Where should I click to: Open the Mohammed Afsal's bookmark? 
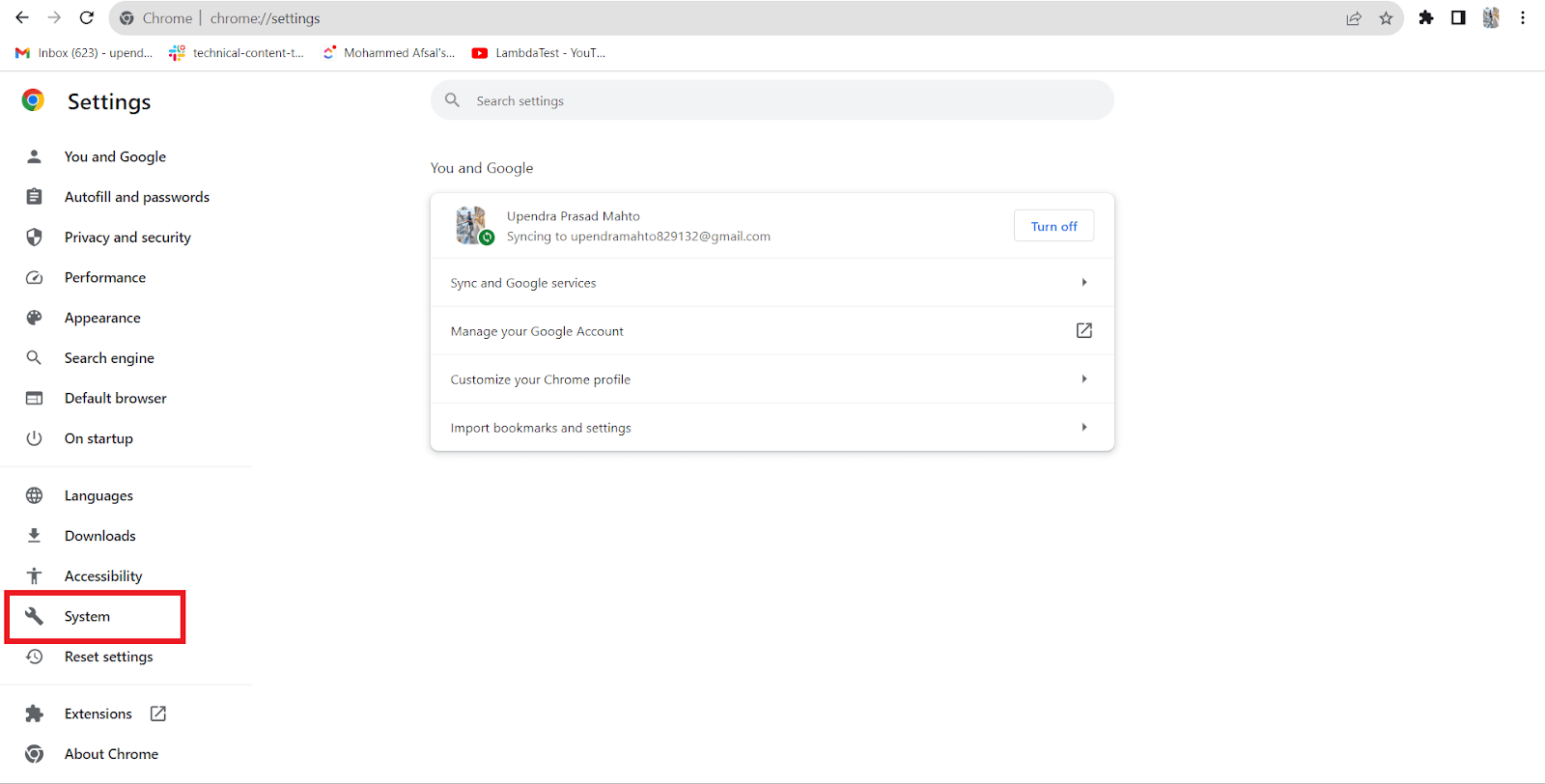tap(389, 53)
